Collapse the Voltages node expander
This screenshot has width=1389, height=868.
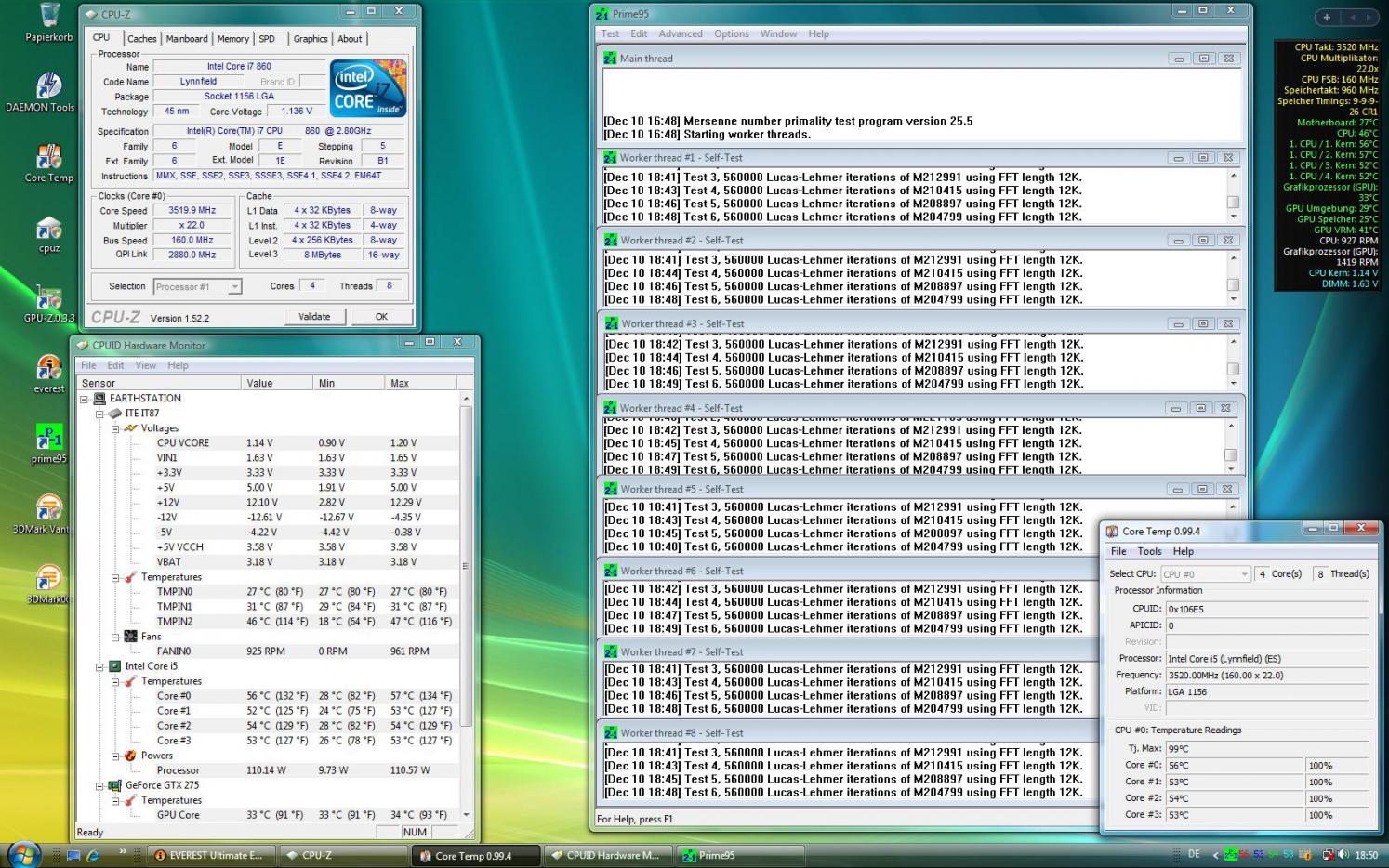[x=115, y=428]
